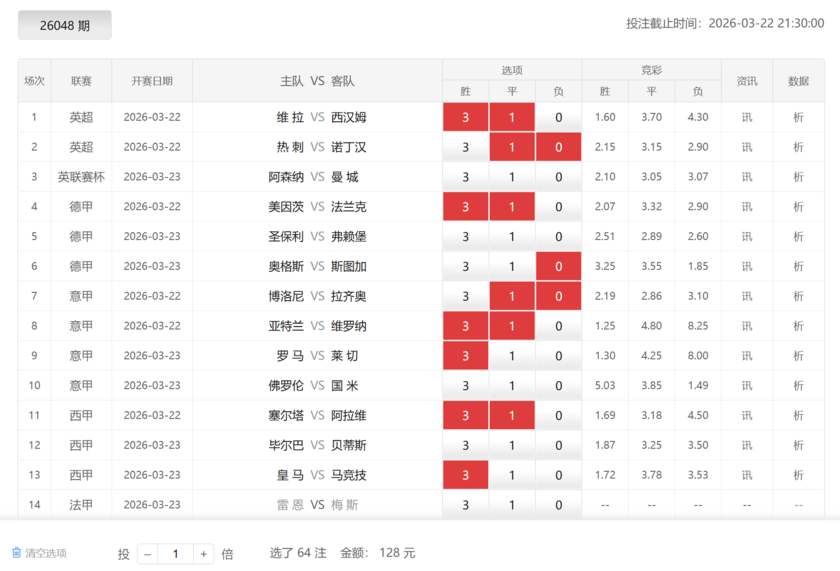Screen dimensions: 840x571
Task: Open the 析 analysis for 博洛尼 VS 拉齐奥
Action: 798,296
